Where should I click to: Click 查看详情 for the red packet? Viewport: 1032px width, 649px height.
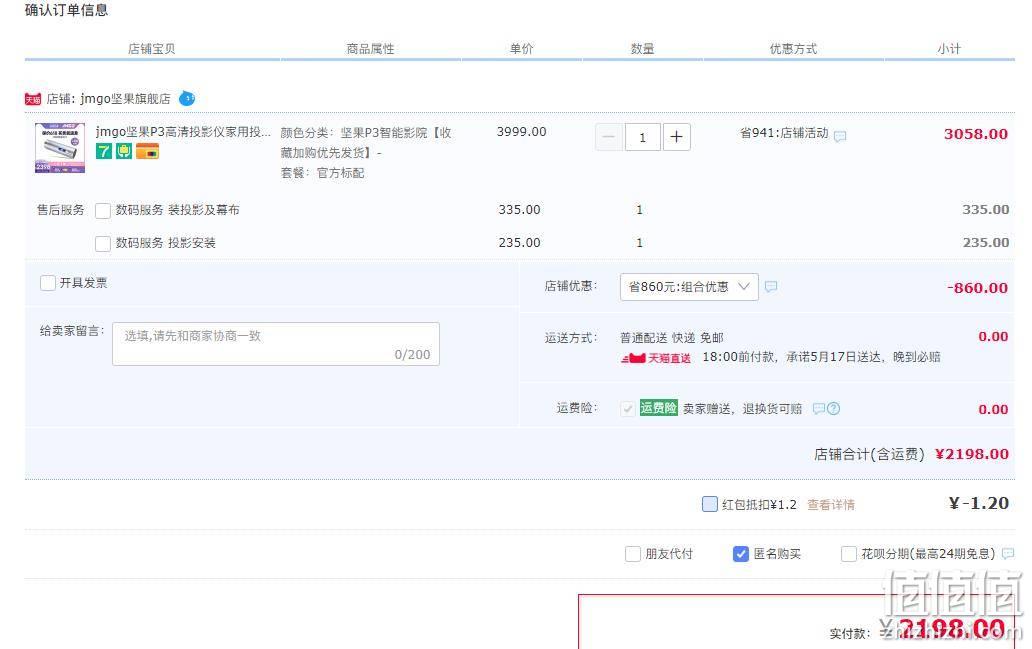(831, 505)
